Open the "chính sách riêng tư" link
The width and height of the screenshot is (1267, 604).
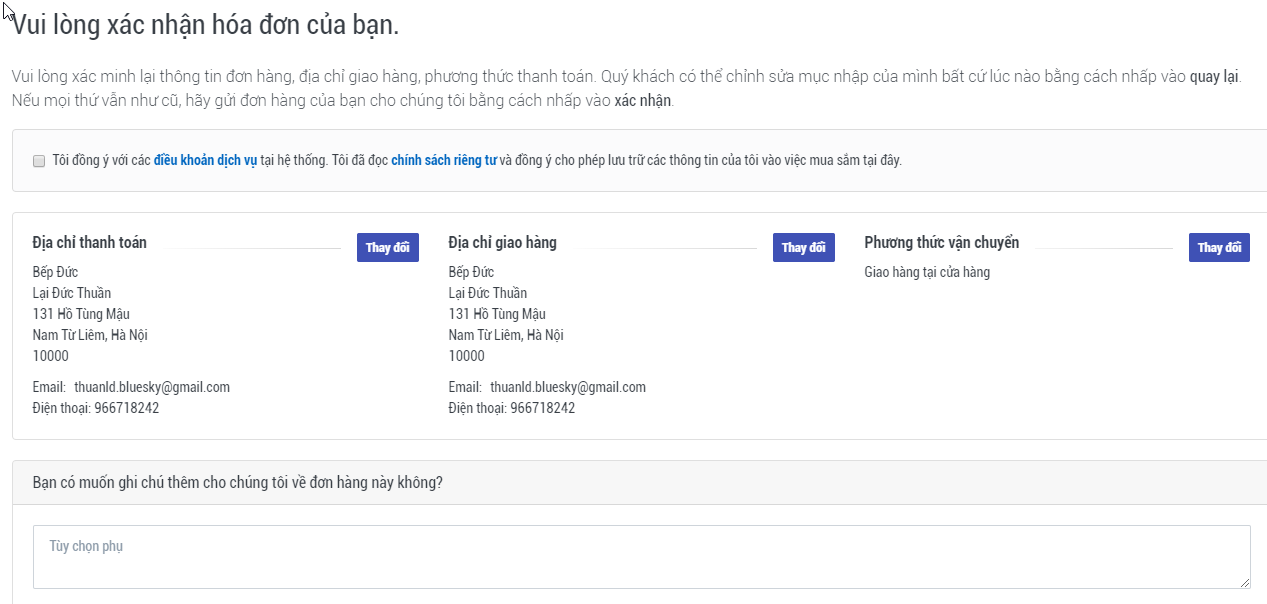coord(443,160)
